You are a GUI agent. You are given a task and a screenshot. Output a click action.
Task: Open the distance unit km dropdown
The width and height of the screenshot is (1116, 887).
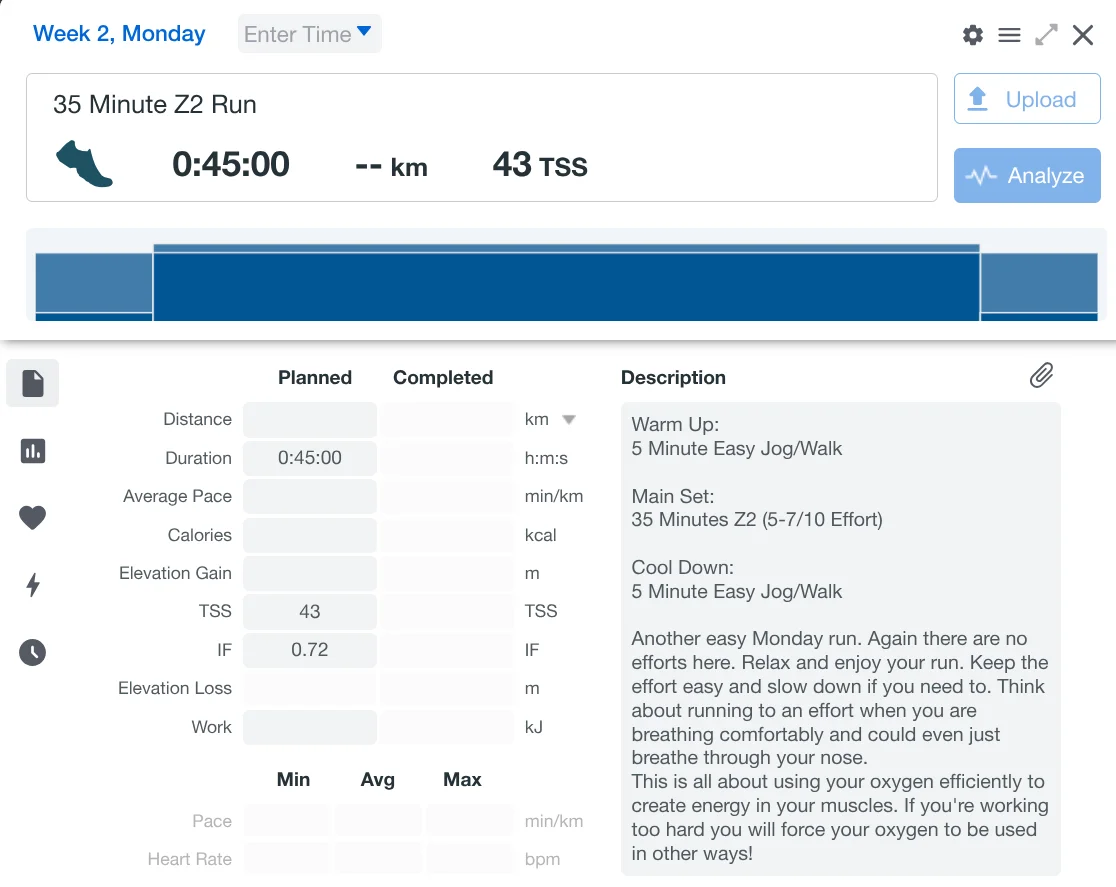[568, 420]
